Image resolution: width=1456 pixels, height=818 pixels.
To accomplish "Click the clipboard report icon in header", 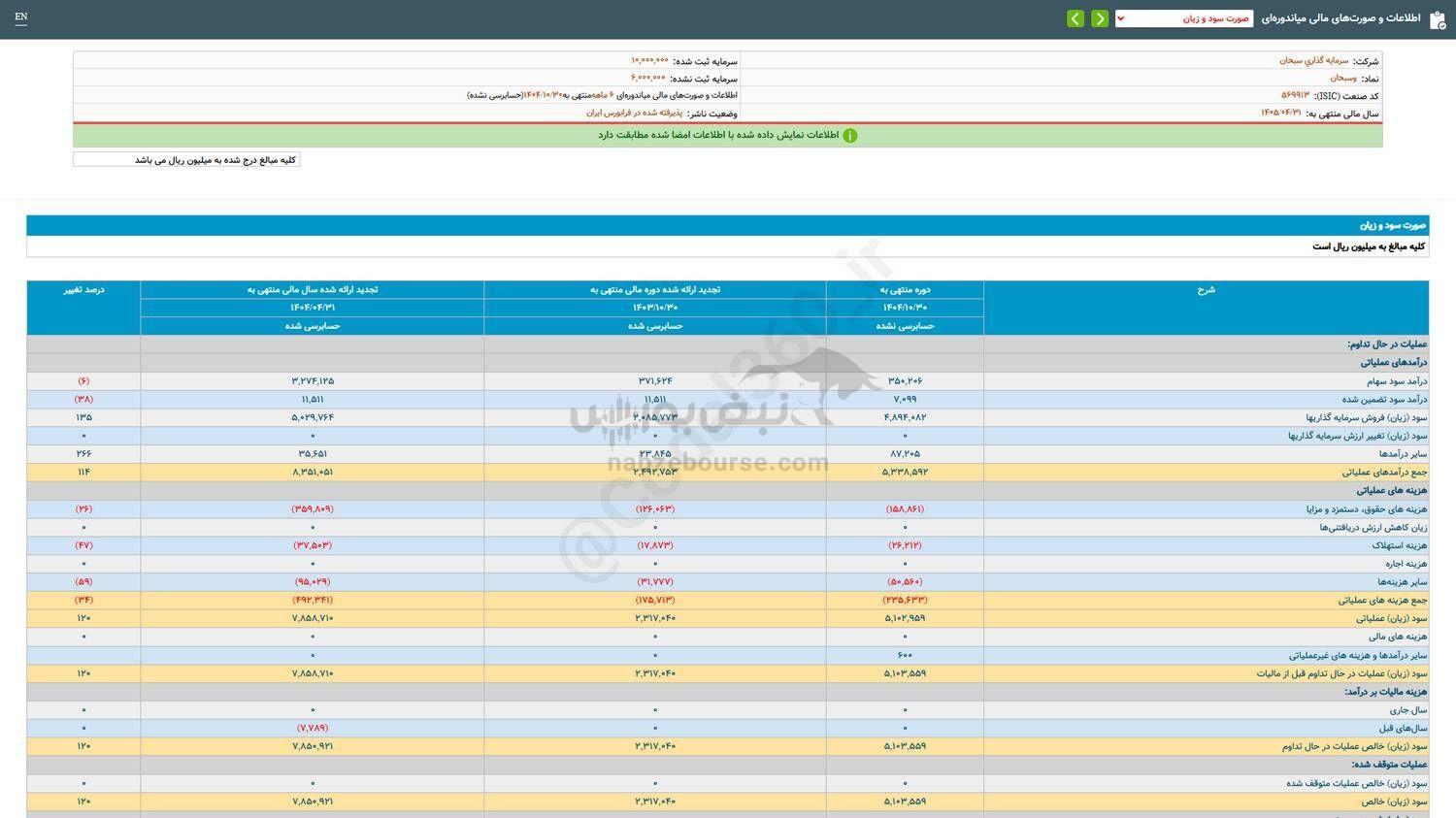I will coord(1438,19).
